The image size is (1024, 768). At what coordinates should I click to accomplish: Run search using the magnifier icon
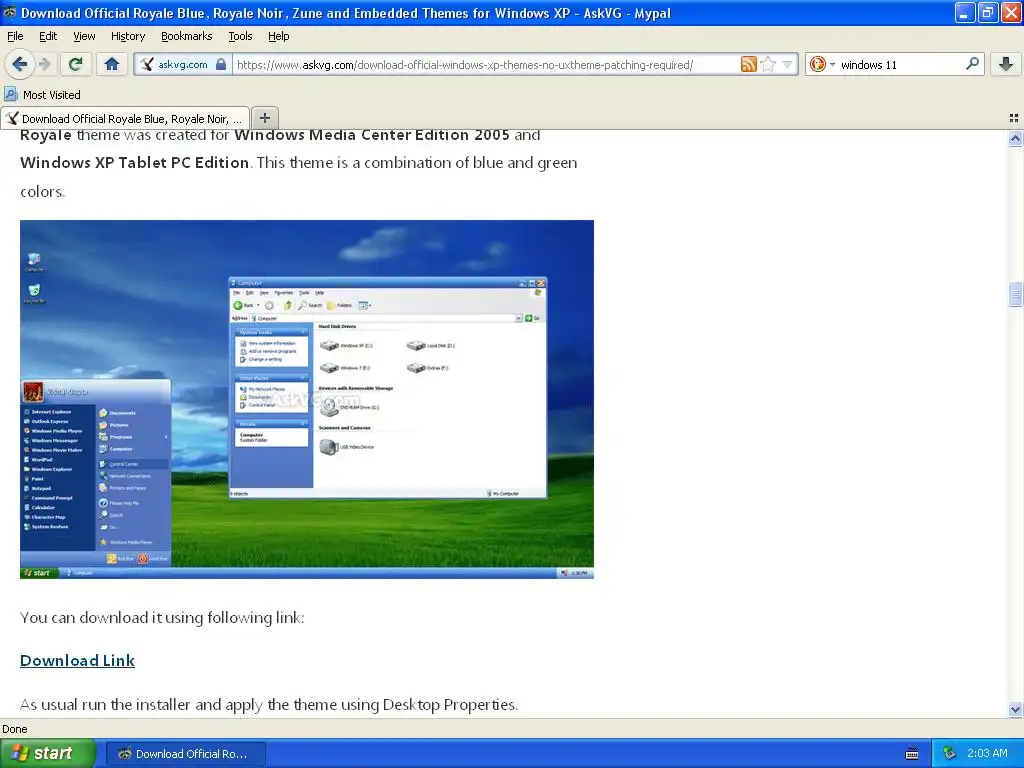pos(972,64)
